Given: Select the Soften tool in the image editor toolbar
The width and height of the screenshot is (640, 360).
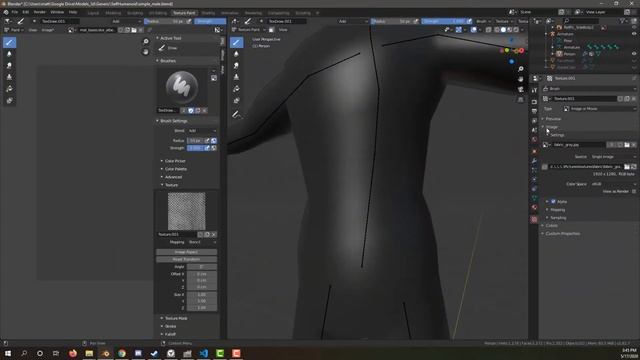Looking at the screenshot, I should [9, 54].
